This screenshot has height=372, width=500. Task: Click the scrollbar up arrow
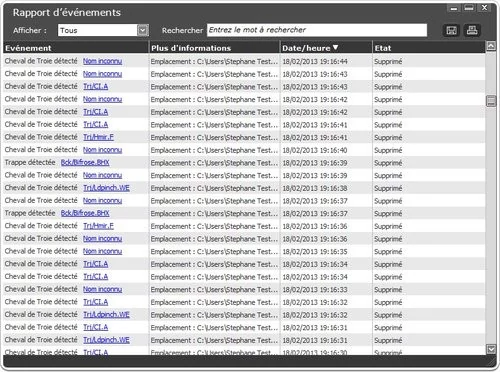click(x=491, y=46)
